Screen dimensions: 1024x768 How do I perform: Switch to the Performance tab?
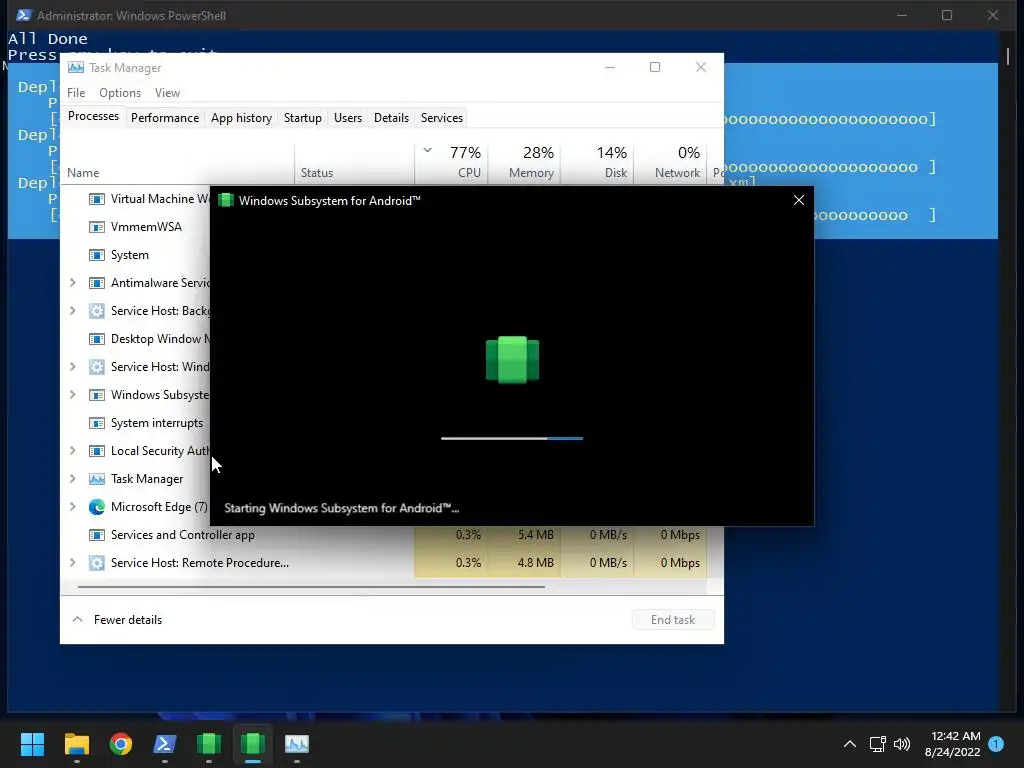tap(165, 118)
